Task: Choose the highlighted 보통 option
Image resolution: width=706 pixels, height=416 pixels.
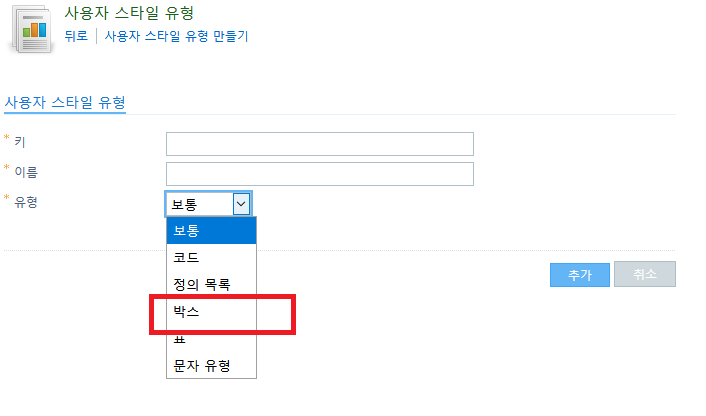Action: click(211, 231)
